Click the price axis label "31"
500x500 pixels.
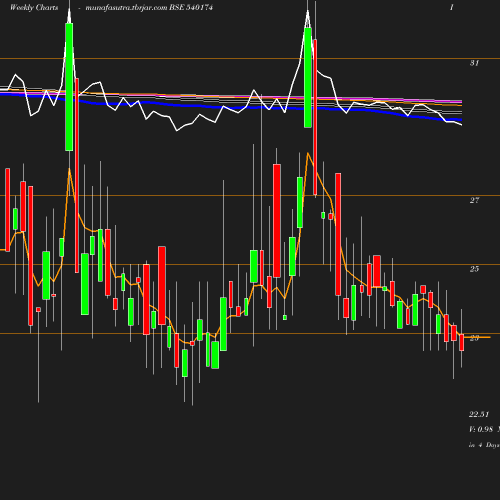(474, 63)
